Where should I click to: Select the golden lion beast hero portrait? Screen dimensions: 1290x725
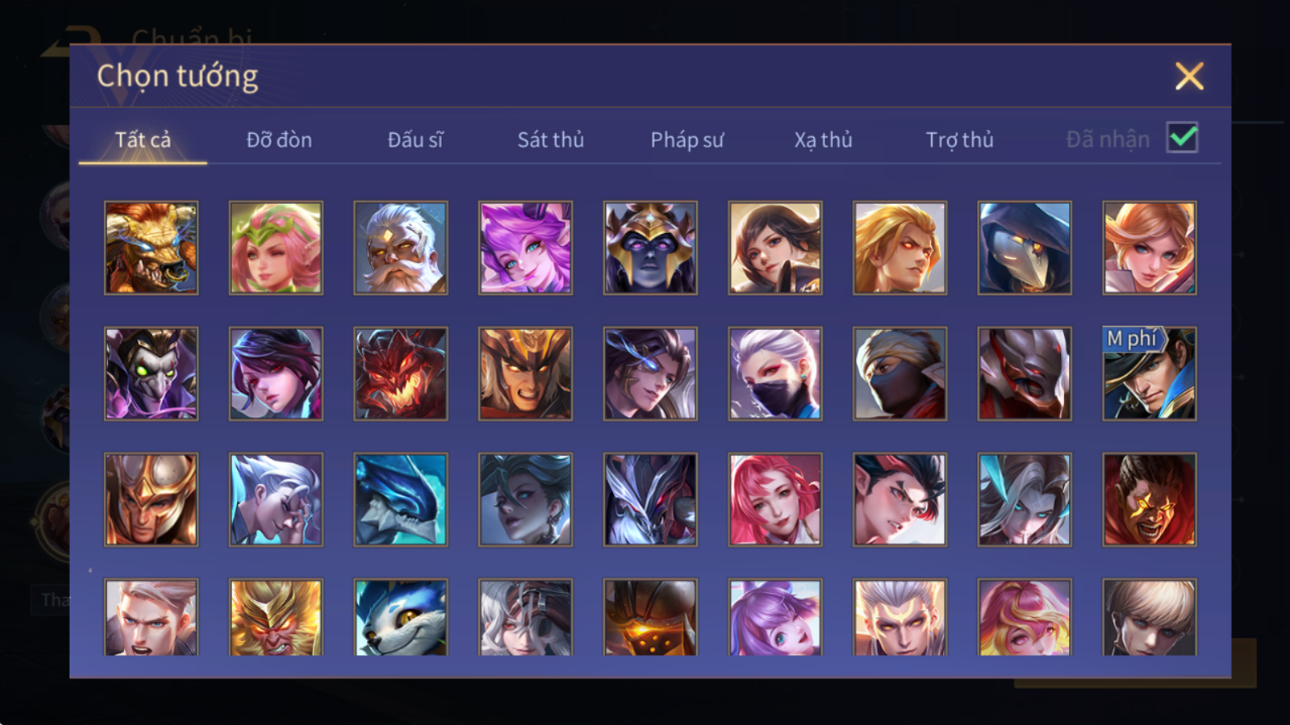(151, 248)
